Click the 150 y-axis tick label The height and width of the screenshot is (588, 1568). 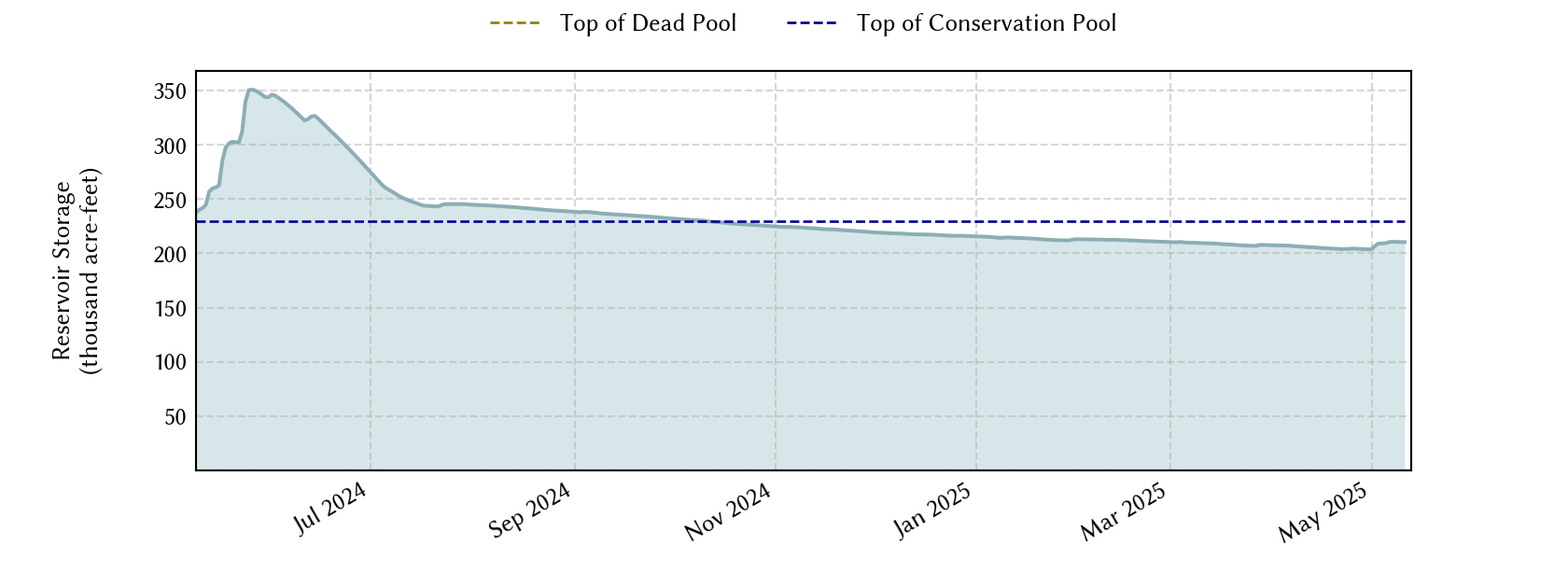point(170,308)
